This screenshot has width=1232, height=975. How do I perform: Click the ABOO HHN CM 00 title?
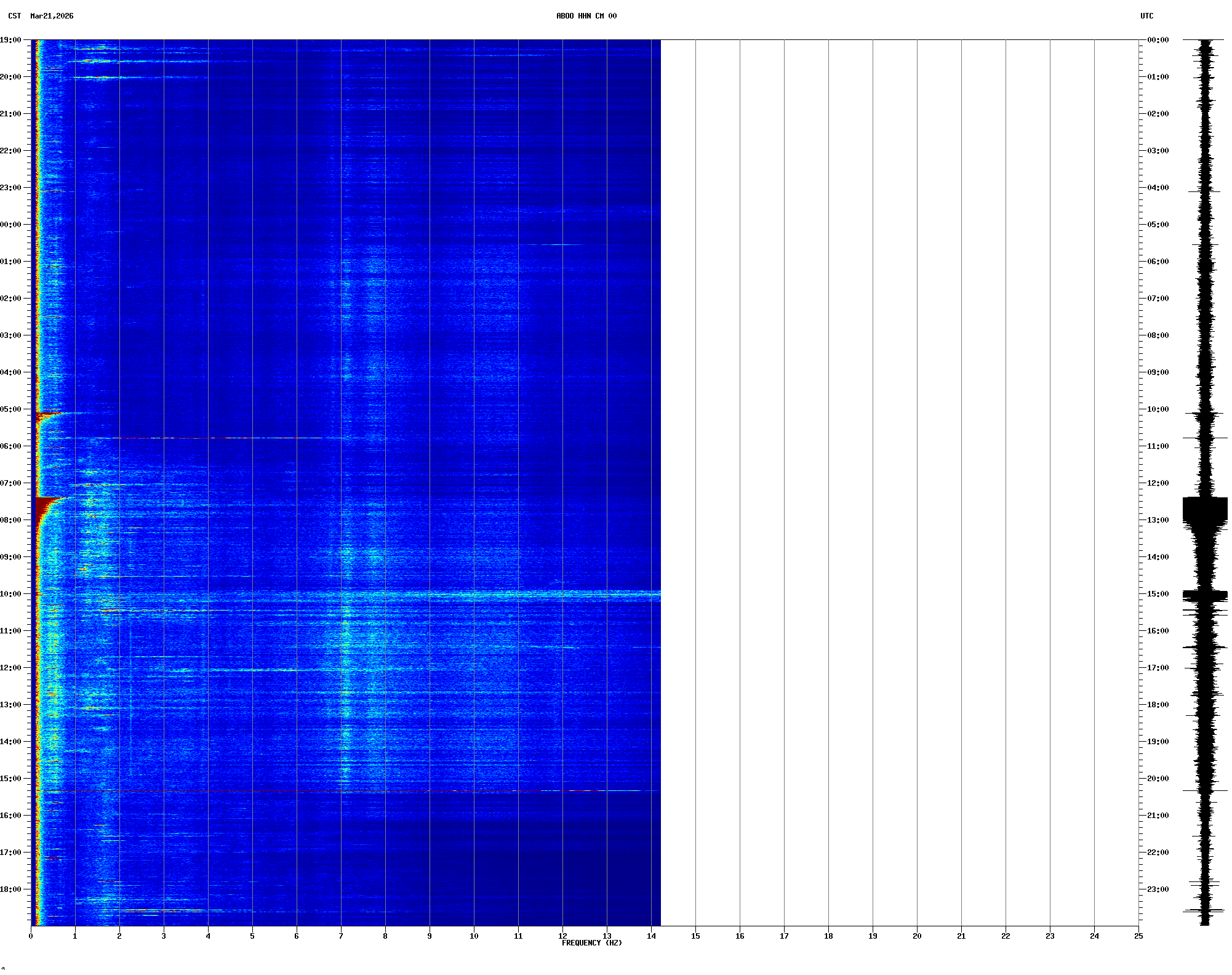pyautogui.click(x=586, y=16)
